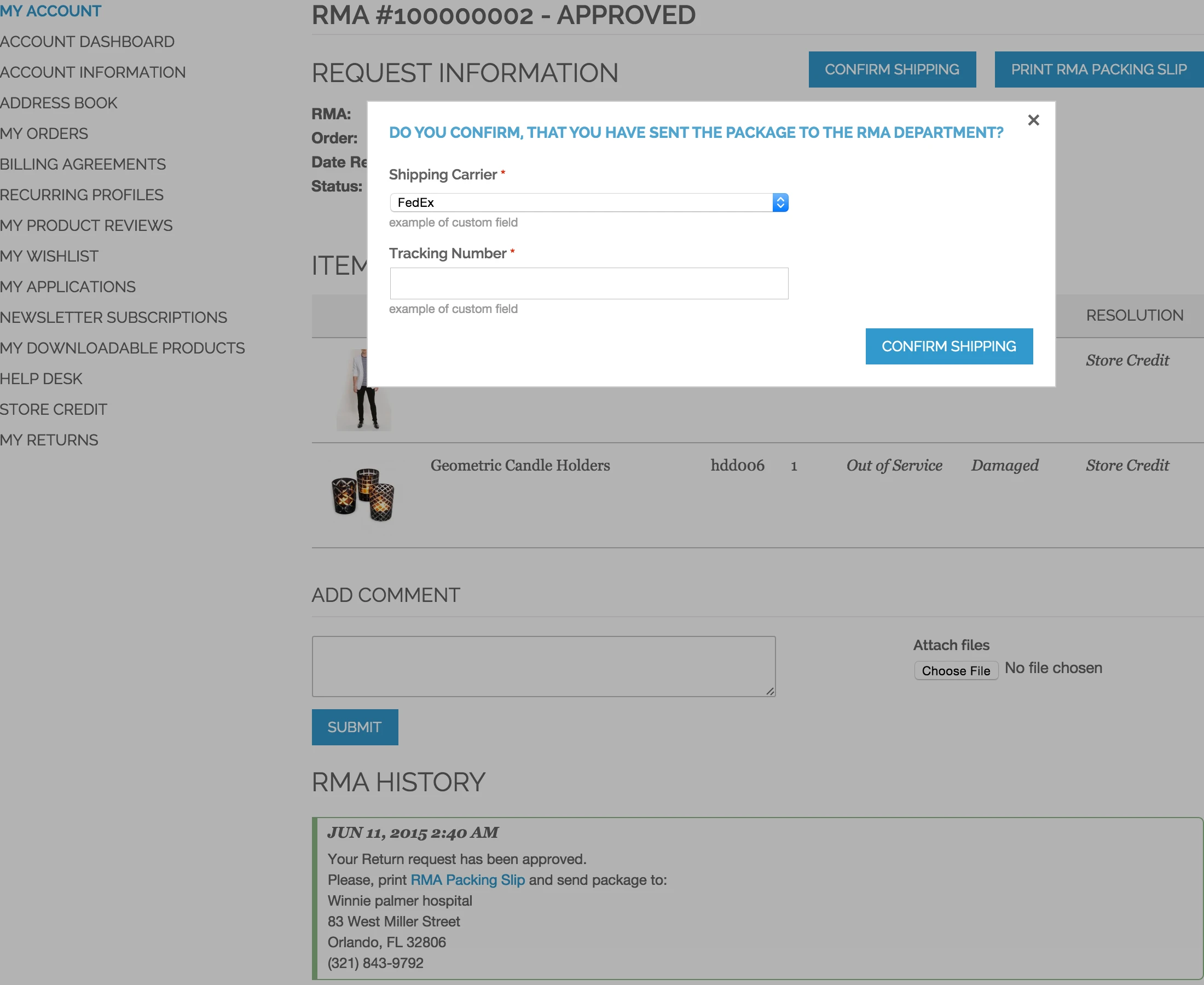Viewport: 1204px width, 985px height.
Task: Open the HELP DESK section
Action: (x=41, y=379)
